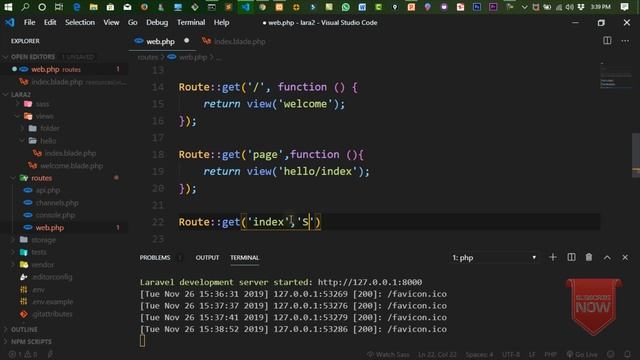The width and height of the screenshot is (640, 360).
Task: Select the Visual Studio Code taskbar icon
Action: (245, 7)
